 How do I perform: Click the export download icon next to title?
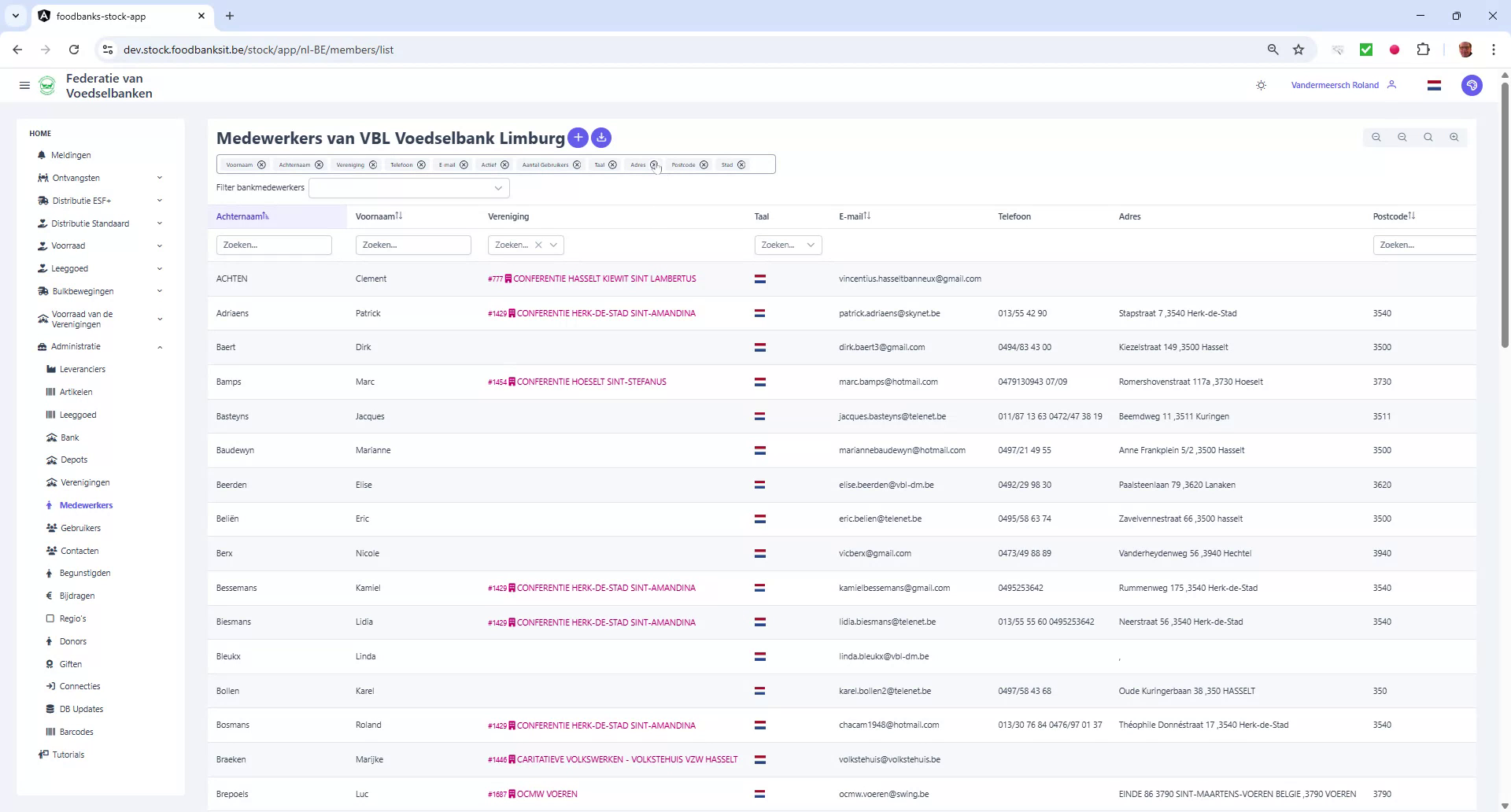[600, 138]
